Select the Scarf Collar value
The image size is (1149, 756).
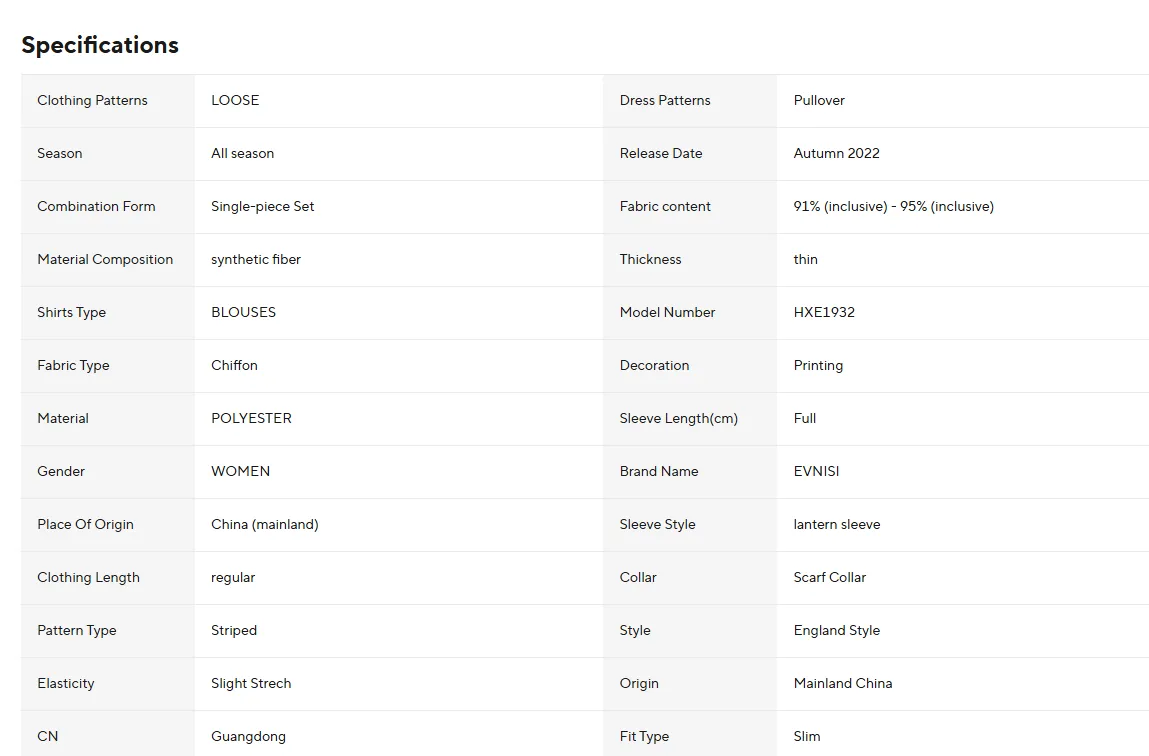point(830,577)
